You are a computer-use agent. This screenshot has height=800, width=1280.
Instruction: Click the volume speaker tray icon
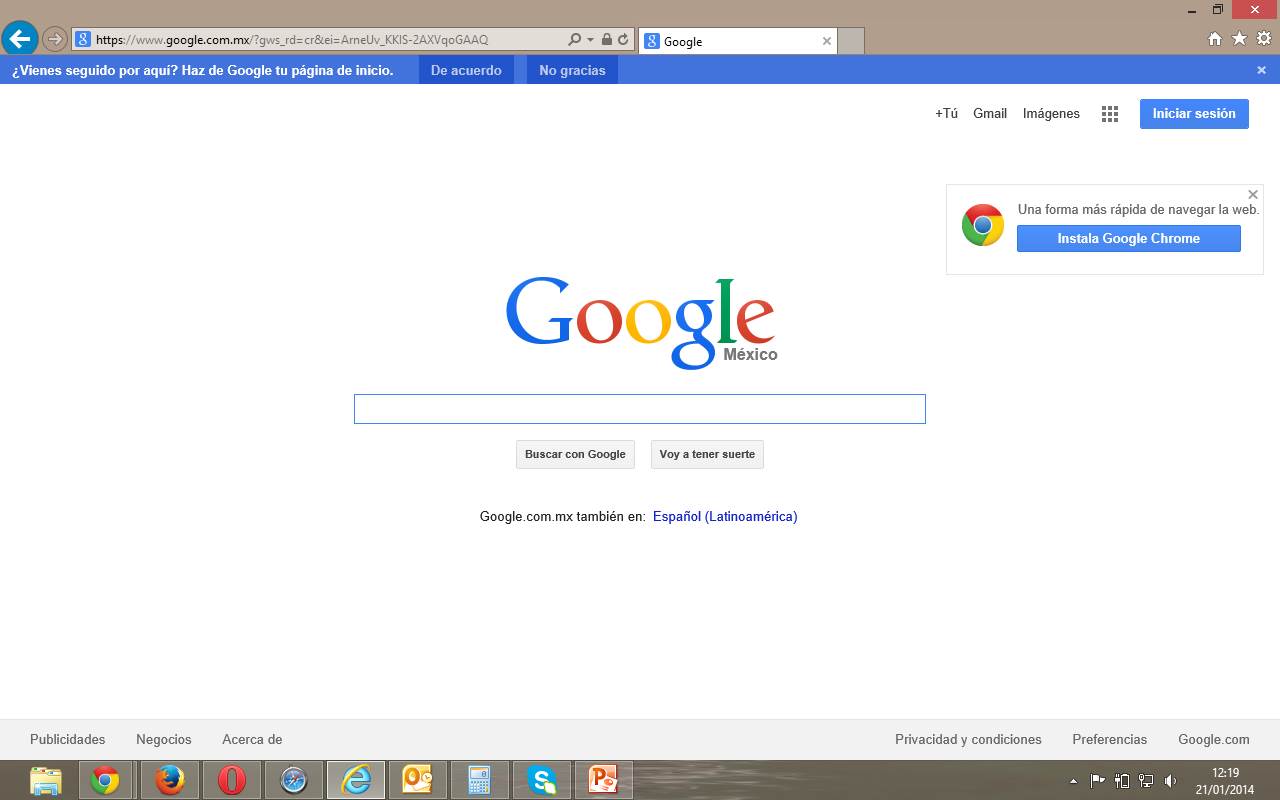1171,781
